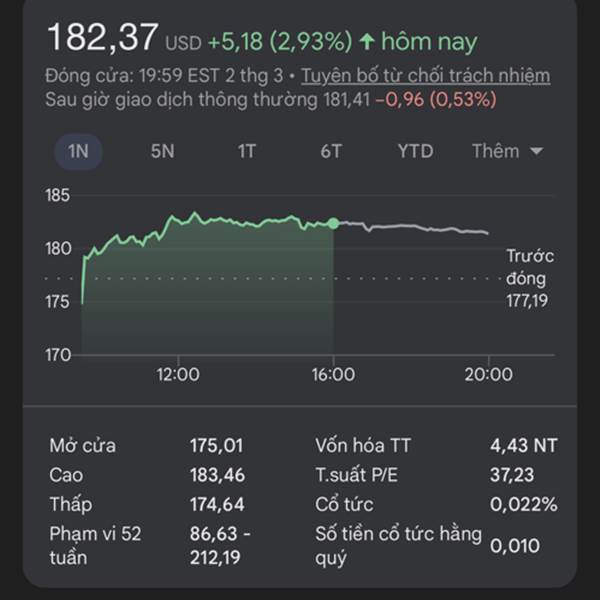Switch to the 5N chart range
The image size is (600, 600).
pyautogui.click(x=162, y=151)
